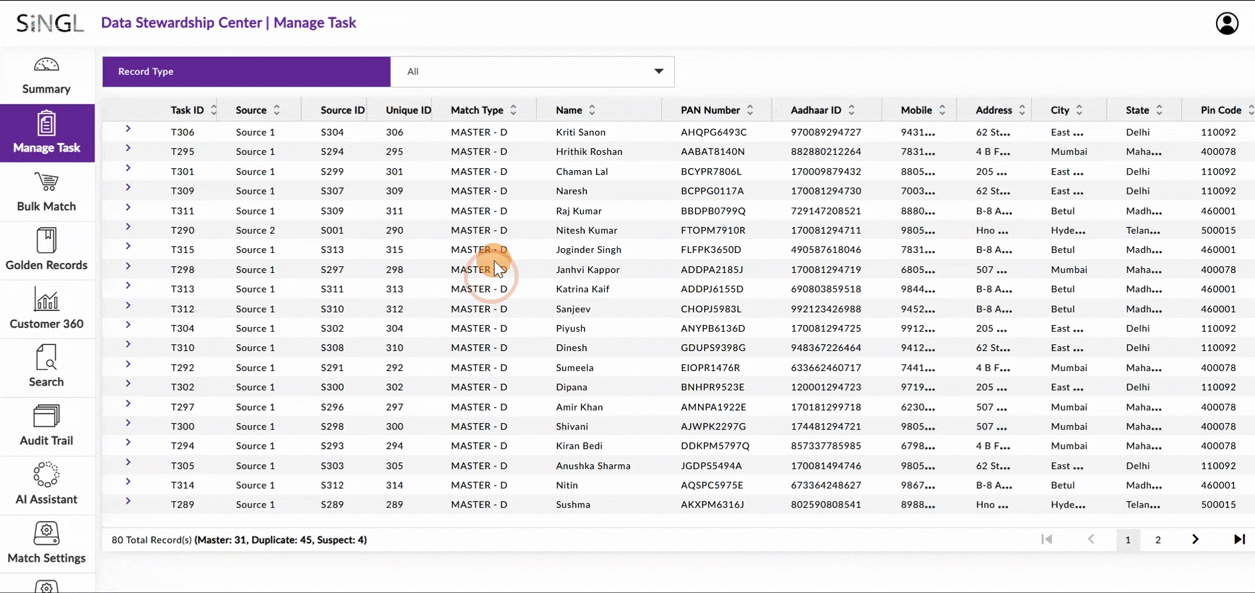Select the Bulk Match icon

coord(46,191)
